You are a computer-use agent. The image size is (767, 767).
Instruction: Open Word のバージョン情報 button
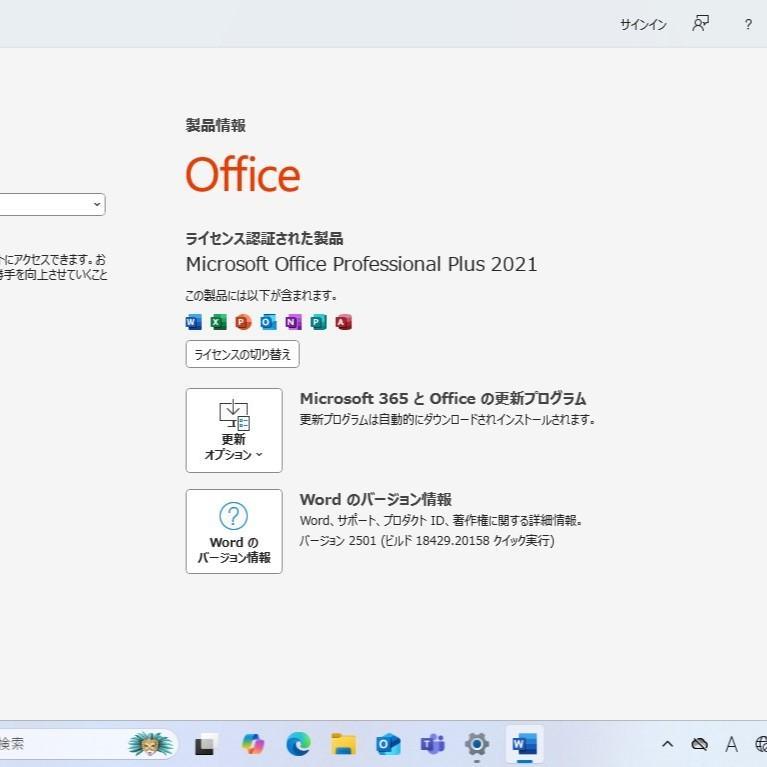tap(234, 531)
